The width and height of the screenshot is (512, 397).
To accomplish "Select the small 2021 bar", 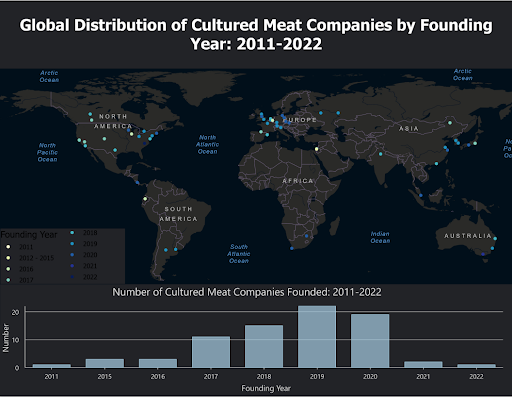I will pyautogui.click(x=423, y=364).
